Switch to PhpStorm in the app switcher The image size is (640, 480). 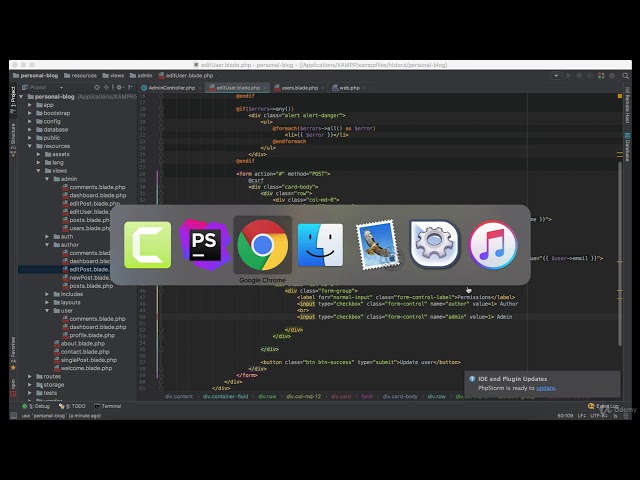(205, 245)
